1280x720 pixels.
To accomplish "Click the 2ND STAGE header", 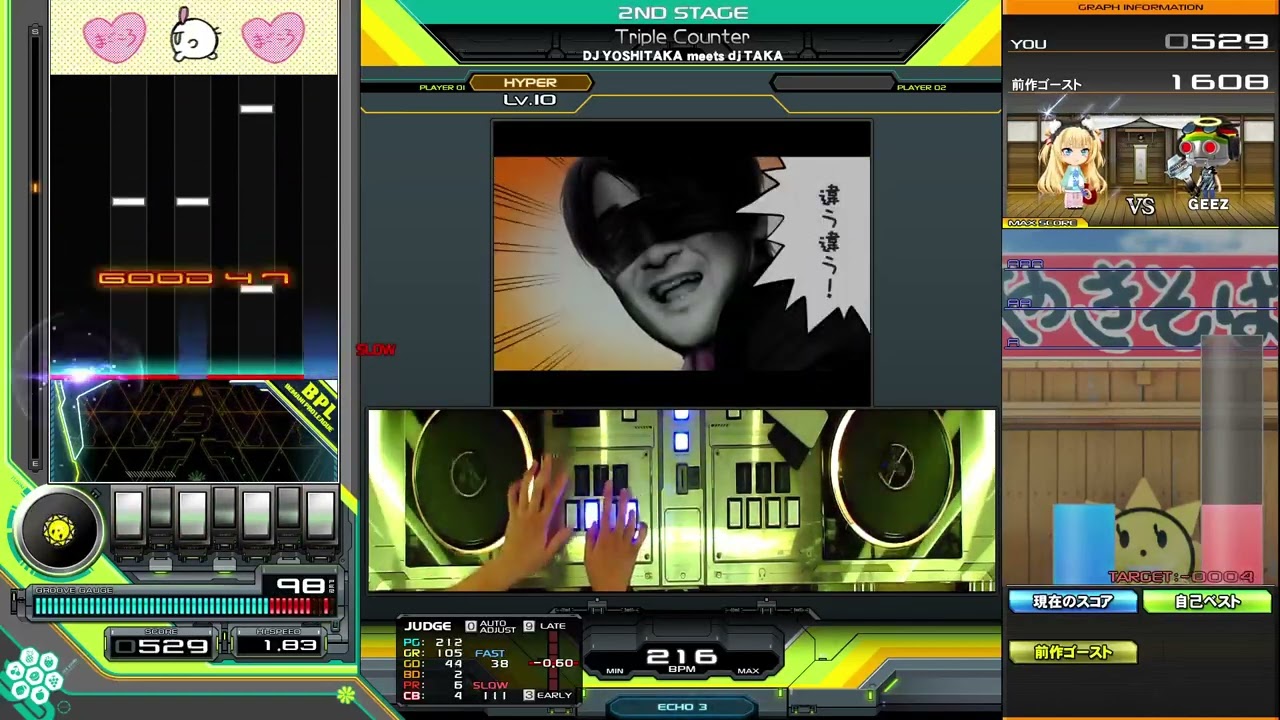I will (683, 13).
